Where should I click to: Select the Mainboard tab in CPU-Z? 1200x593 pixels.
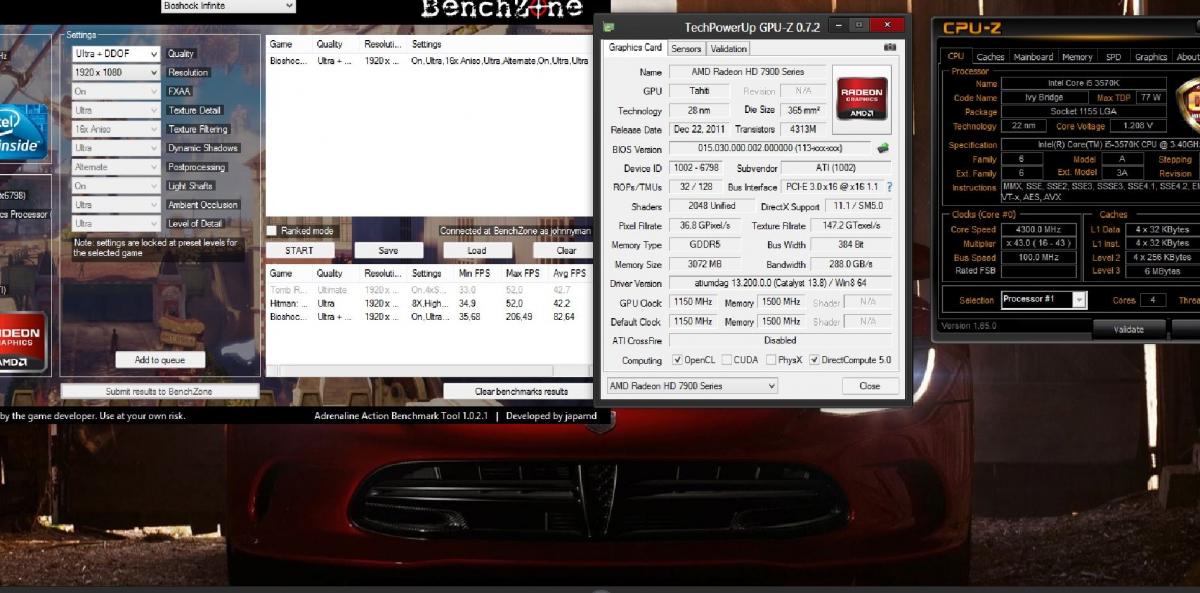(x=1033, y=57)
